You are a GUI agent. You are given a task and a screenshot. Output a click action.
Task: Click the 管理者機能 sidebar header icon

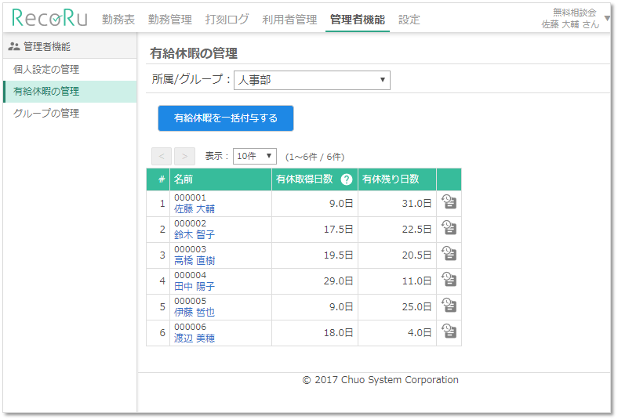click(14, 46)
